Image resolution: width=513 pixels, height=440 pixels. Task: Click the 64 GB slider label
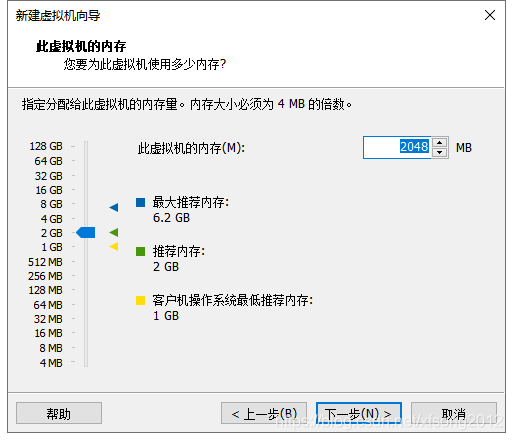(x=48, y=161)
